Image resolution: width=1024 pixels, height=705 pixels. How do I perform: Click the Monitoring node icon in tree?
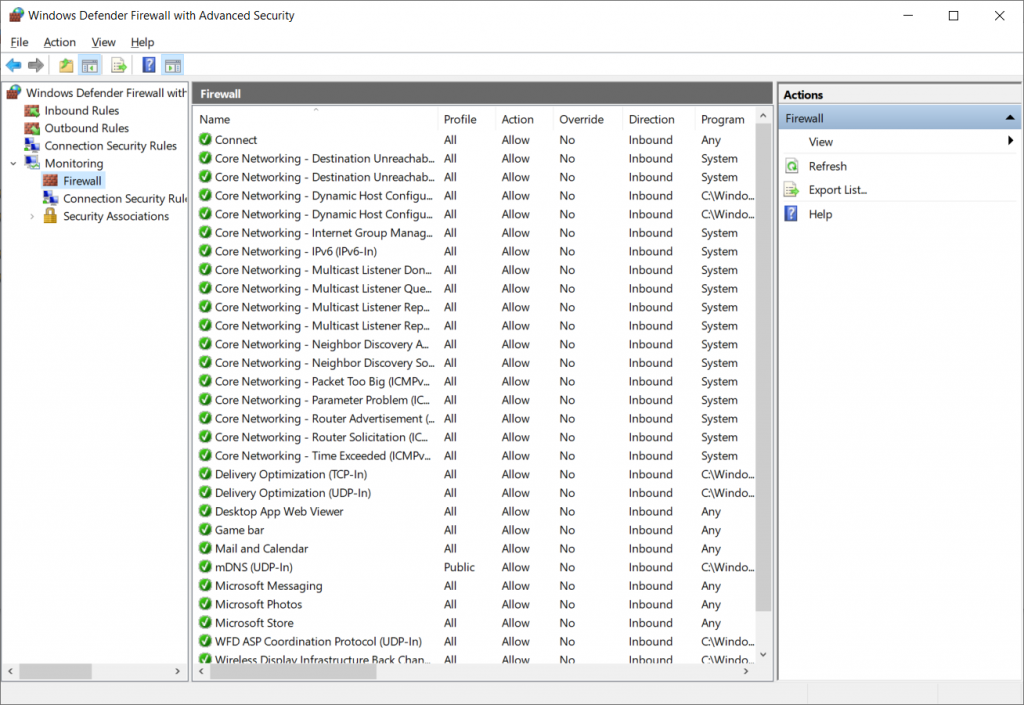tap(32, 163)
